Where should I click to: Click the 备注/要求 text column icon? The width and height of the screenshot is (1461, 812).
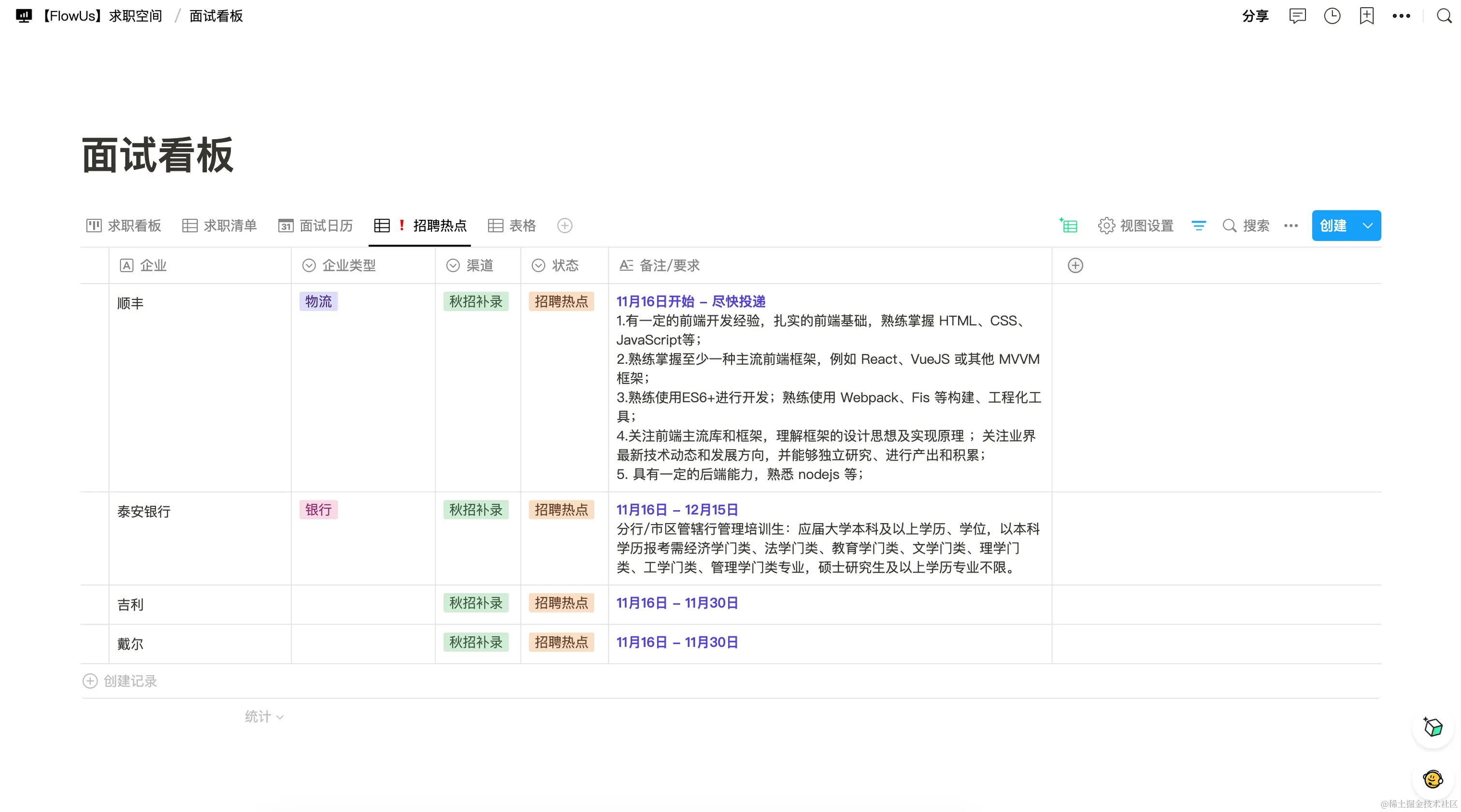pyautogui.click(x=626, y=265)
